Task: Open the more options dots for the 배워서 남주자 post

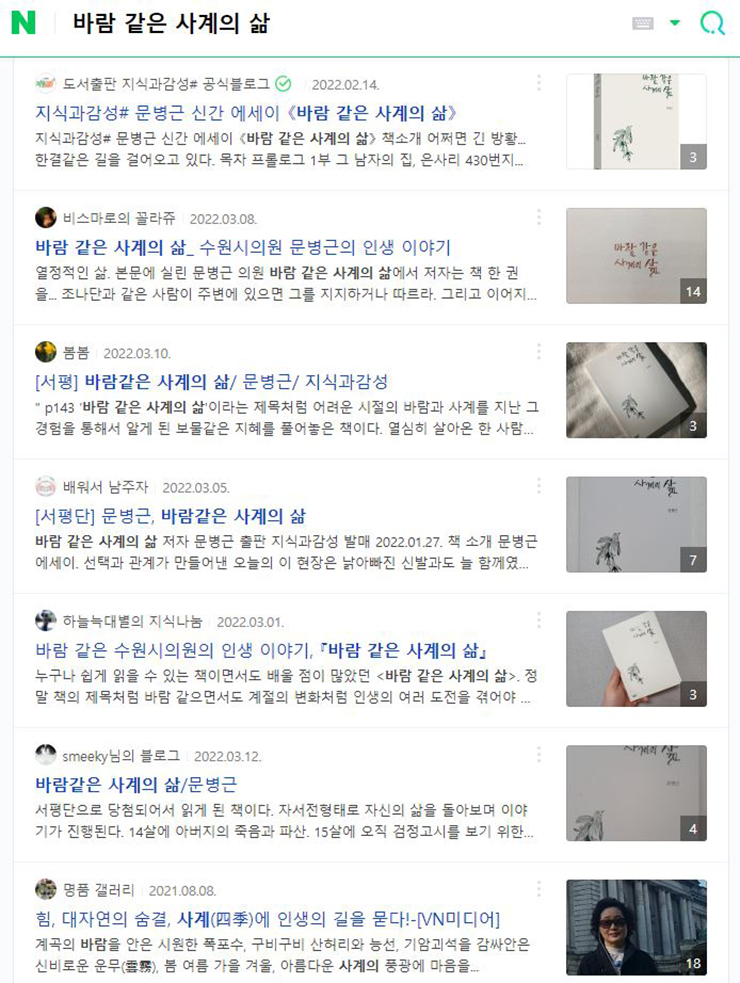Action: tap(539, 485)
